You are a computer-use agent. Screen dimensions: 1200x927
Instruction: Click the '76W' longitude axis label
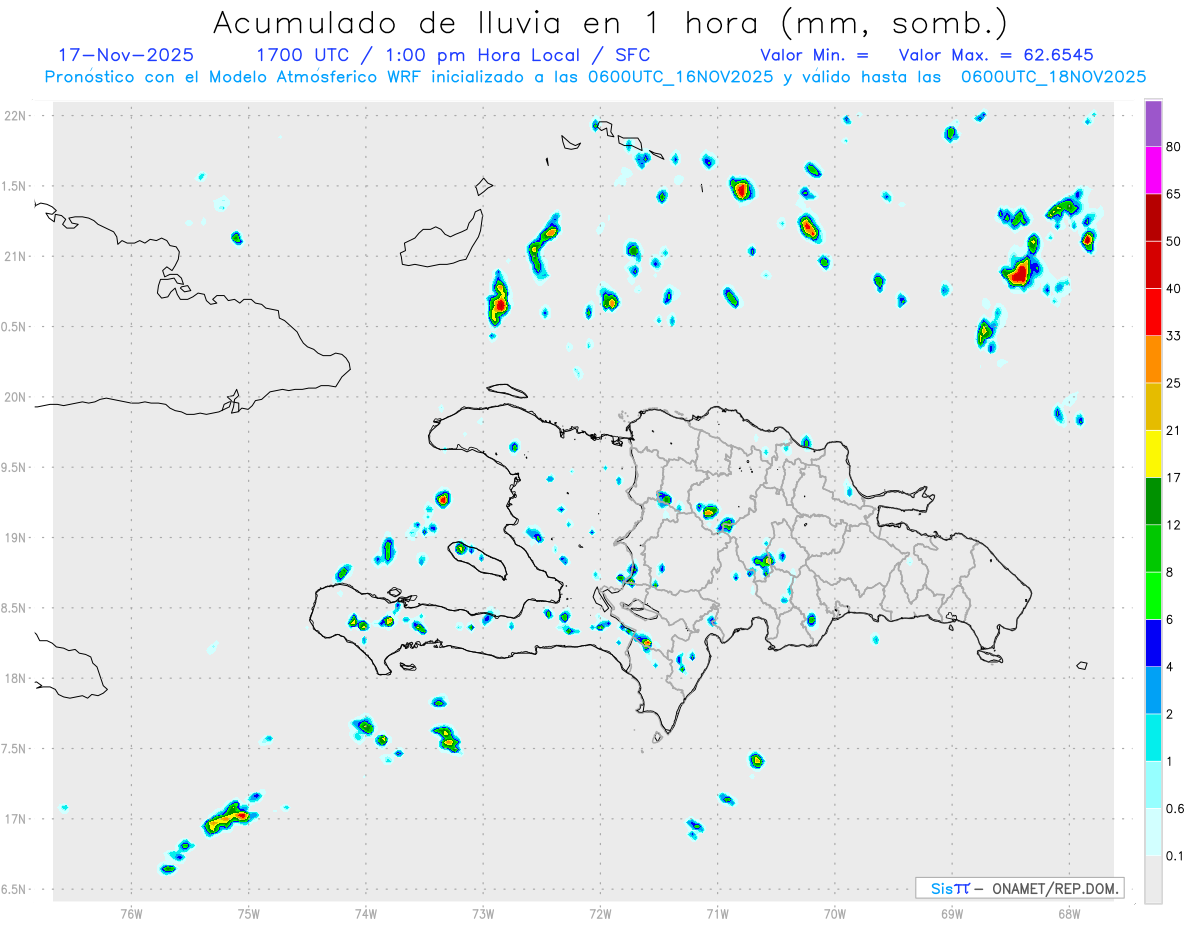pyautogui.click(x=132, y=914)
